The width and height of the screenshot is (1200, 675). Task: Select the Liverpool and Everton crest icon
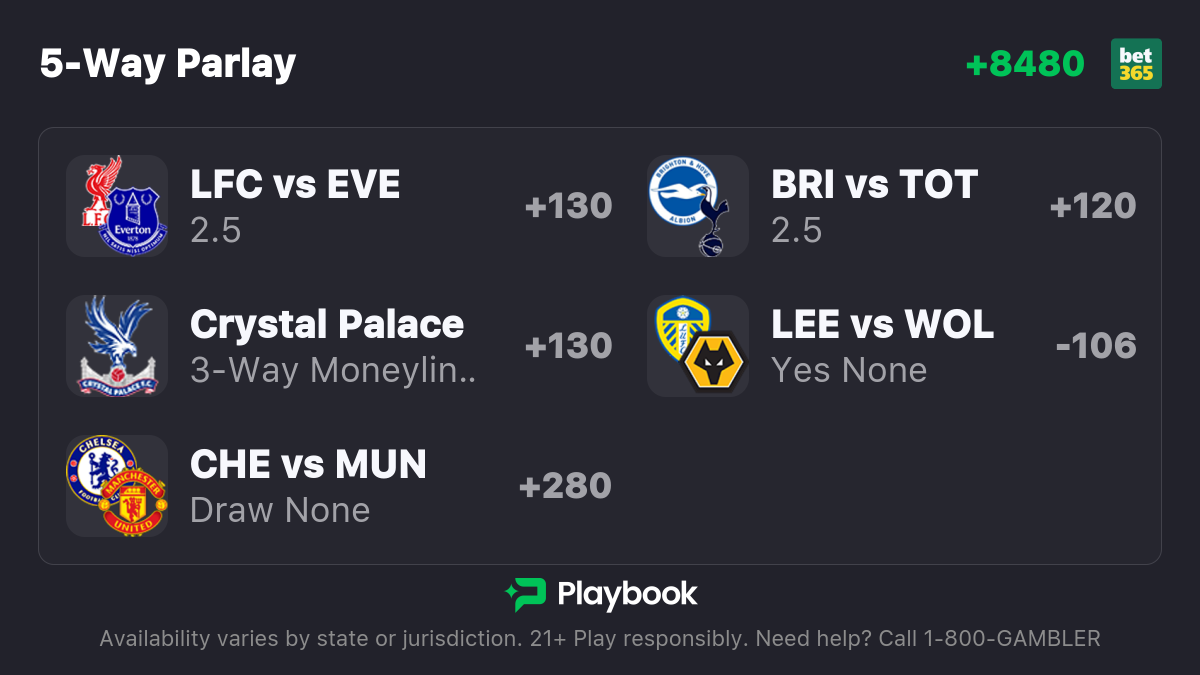coord(117,206)
